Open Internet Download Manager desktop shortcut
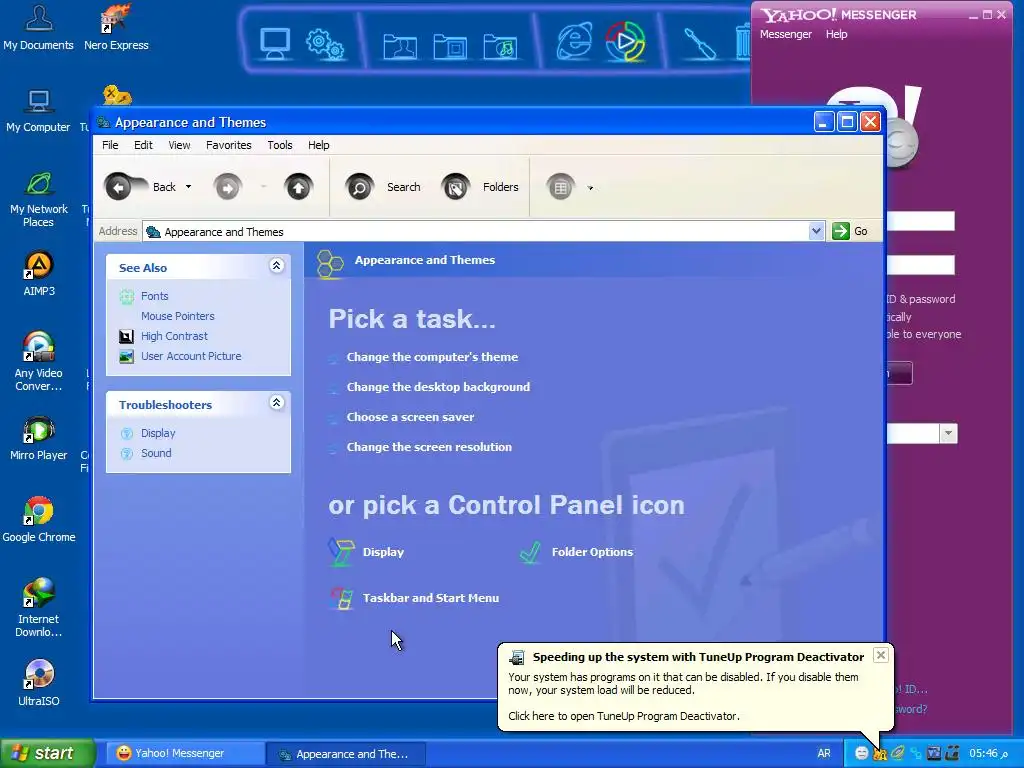1024x768 pixels. 39,608
